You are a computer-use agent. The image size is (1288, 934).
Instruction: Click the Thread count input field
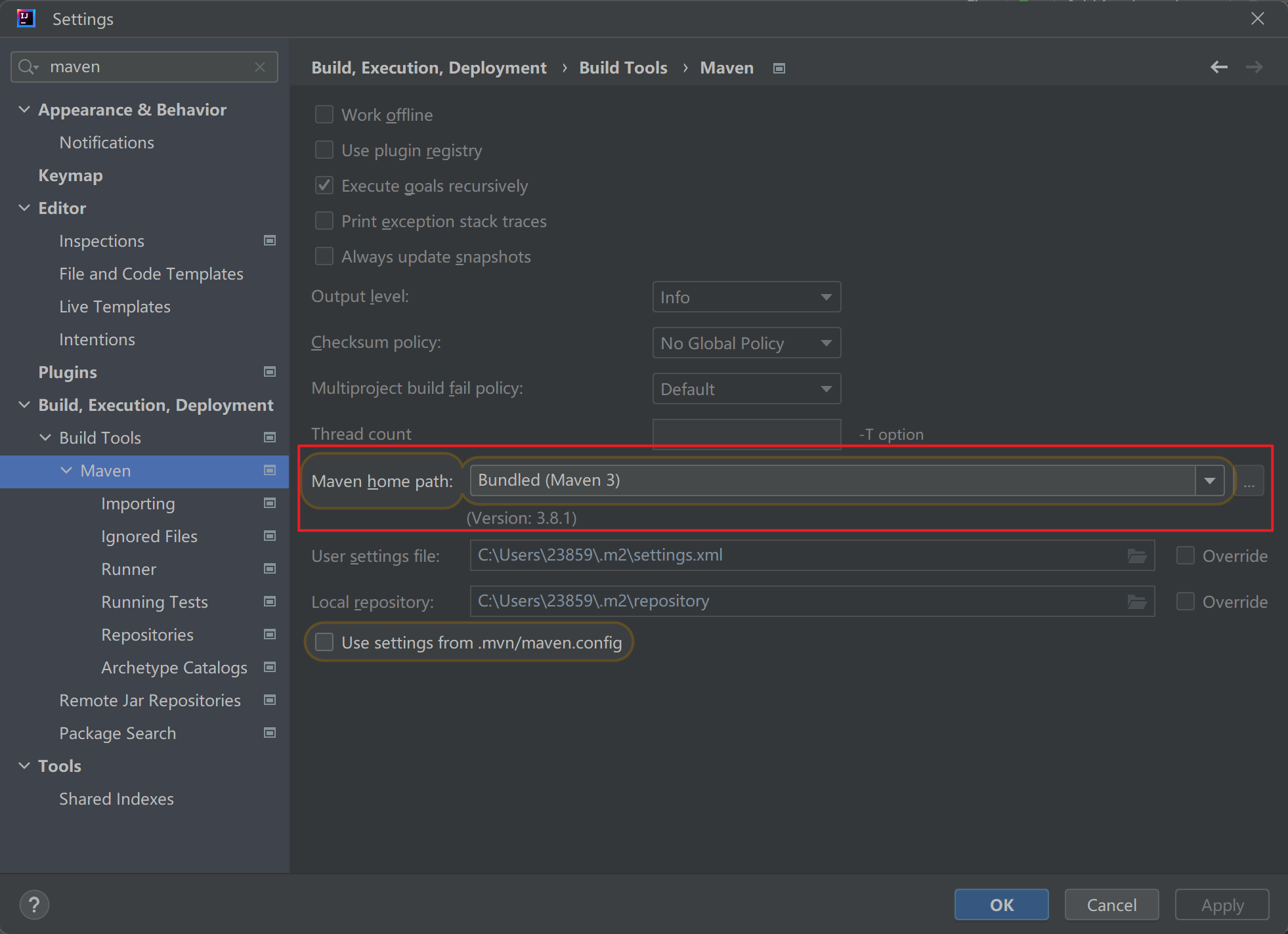pyautogui.click(x=746, y=434)
